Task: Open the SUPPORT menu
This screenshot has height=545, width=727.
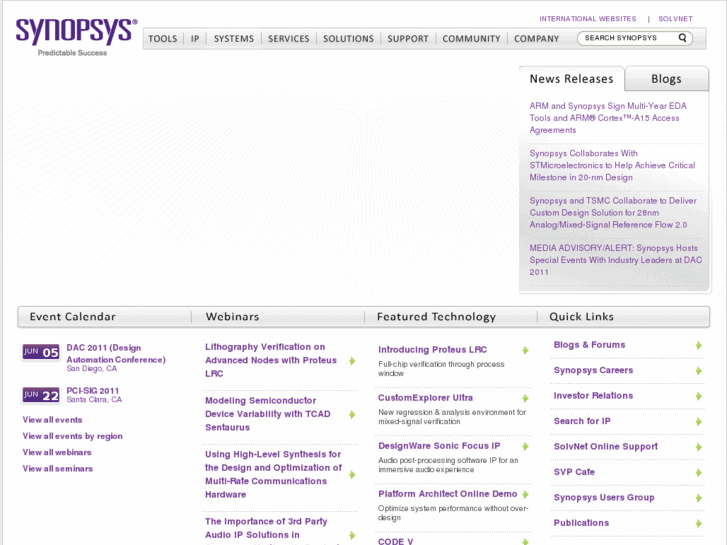Action: pos(408,38)
